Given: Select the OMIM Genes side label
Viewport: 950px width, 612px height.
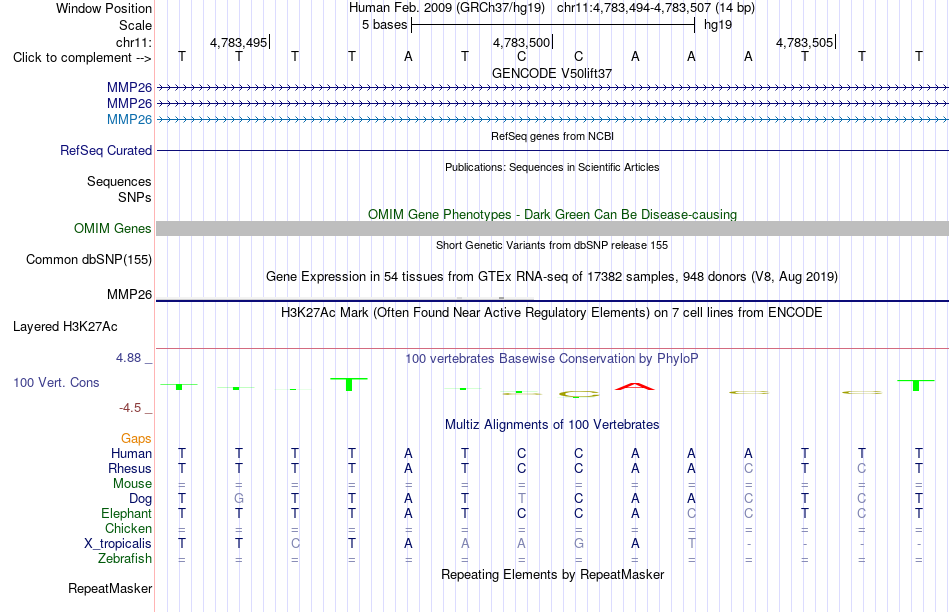Looking at the screenshot, I should [113, 228].
